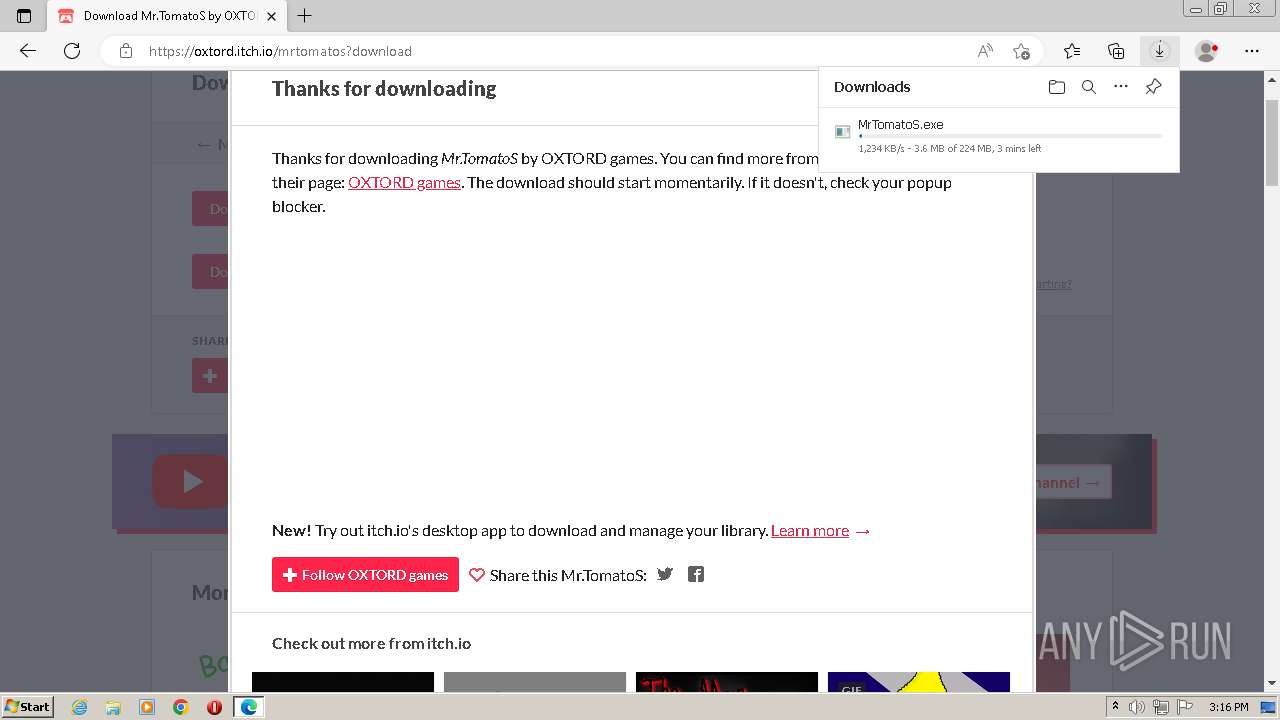Viewport: 1280px width, 720px height.
Task: Click the Thanks for downloading heading
Action: [x=384, y=88]
